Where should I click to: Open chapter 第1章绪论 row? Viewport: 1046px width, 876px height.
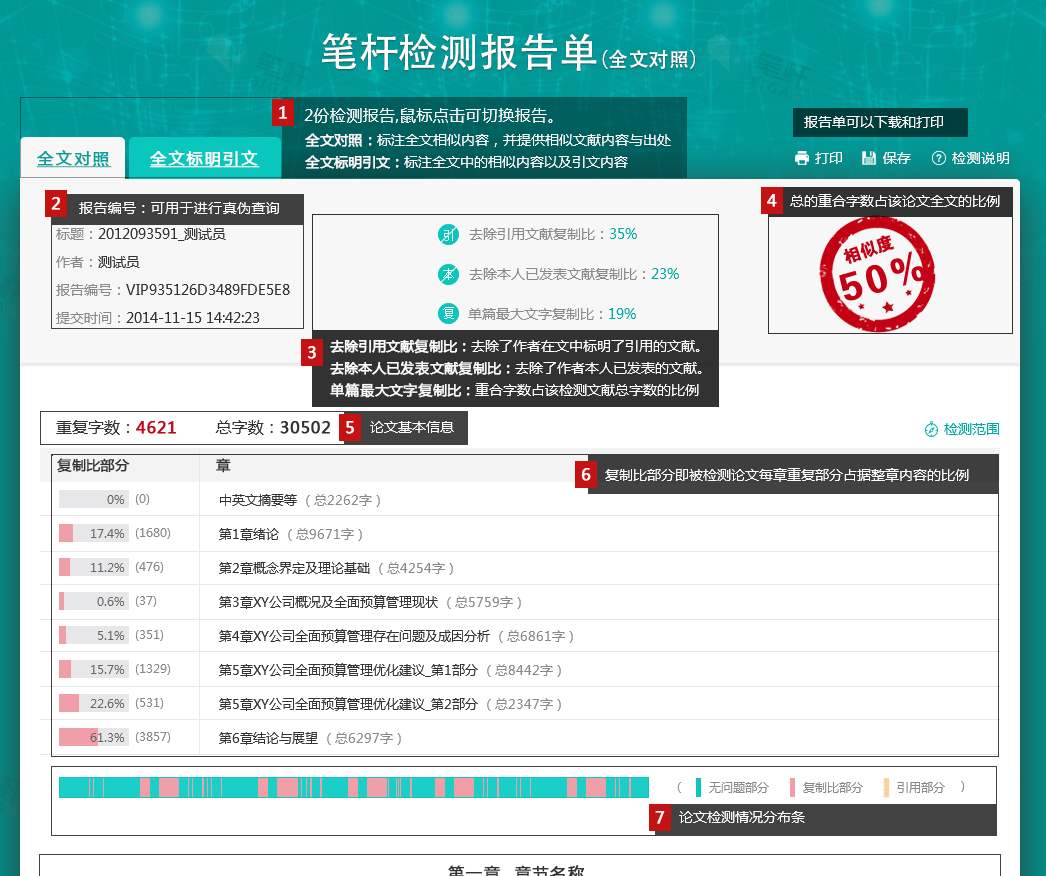[x=249, y=534]
